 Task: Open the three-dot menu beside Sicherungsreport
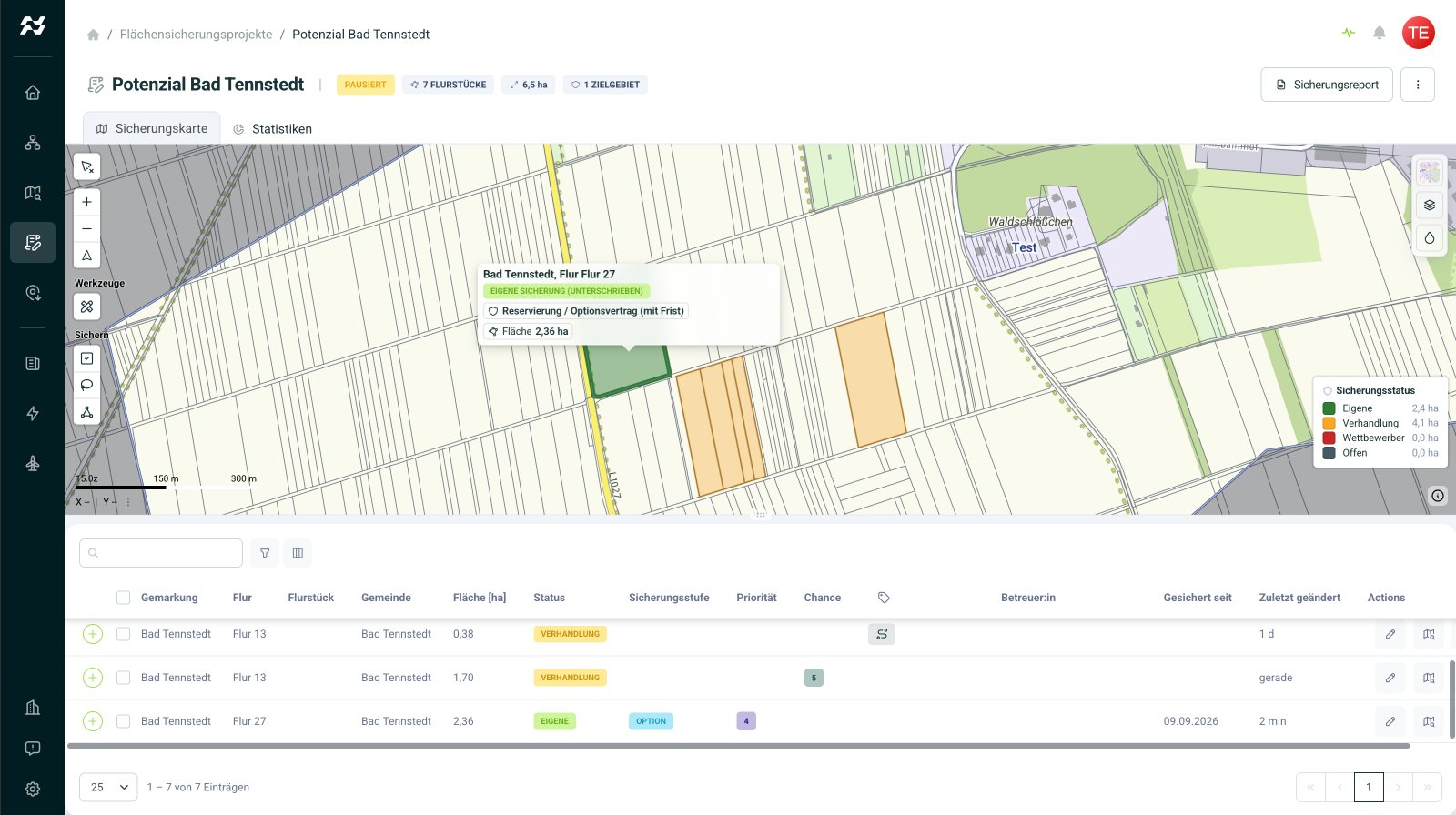coord(1418,85)
